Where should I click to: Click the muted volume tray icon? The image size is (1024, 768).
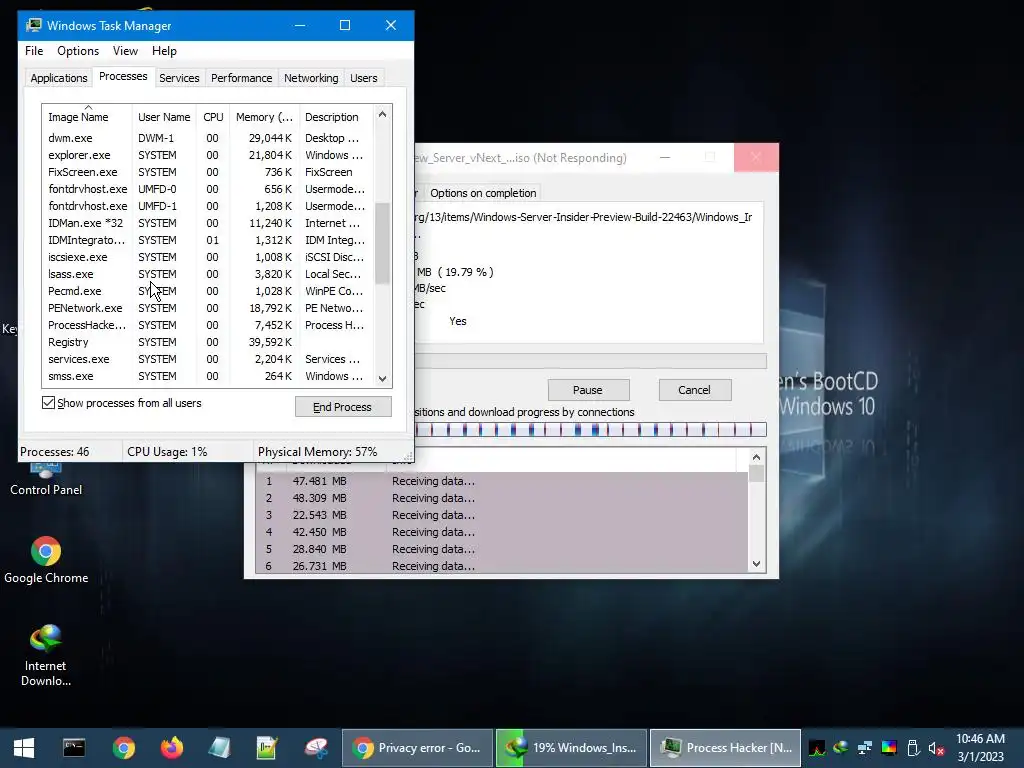pyautogui.click(x=936, y=748)
